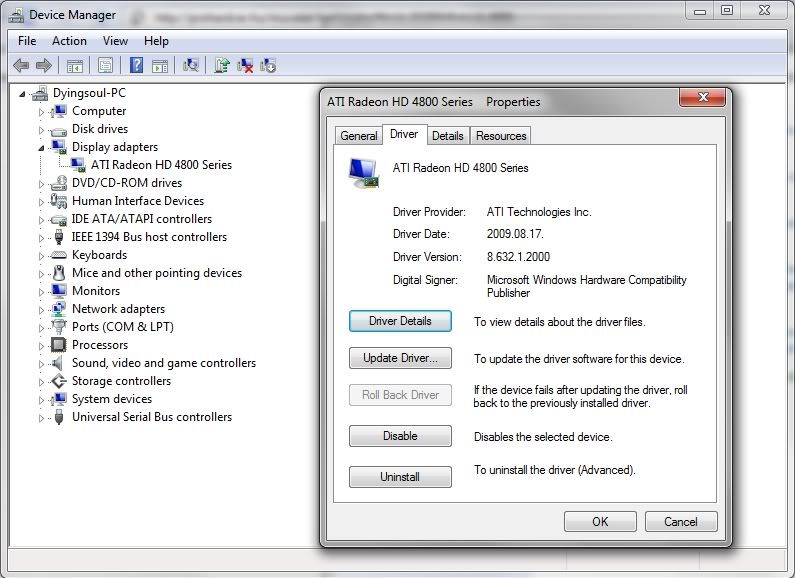The image size is (795, 578).
Task: Expand the IDE ATA/ATAPI controllers node
Action: [42, 220]
